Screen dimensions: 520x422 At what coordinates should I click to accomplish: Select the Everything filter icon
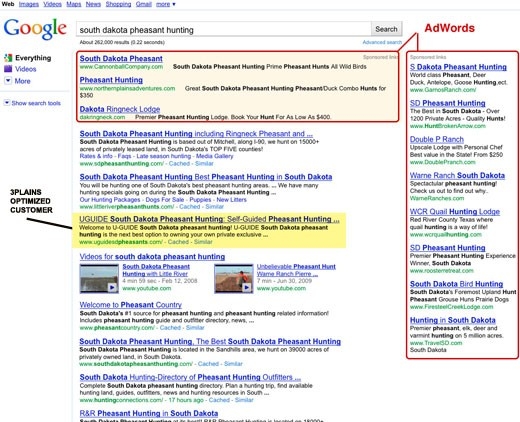pos(8,58)
